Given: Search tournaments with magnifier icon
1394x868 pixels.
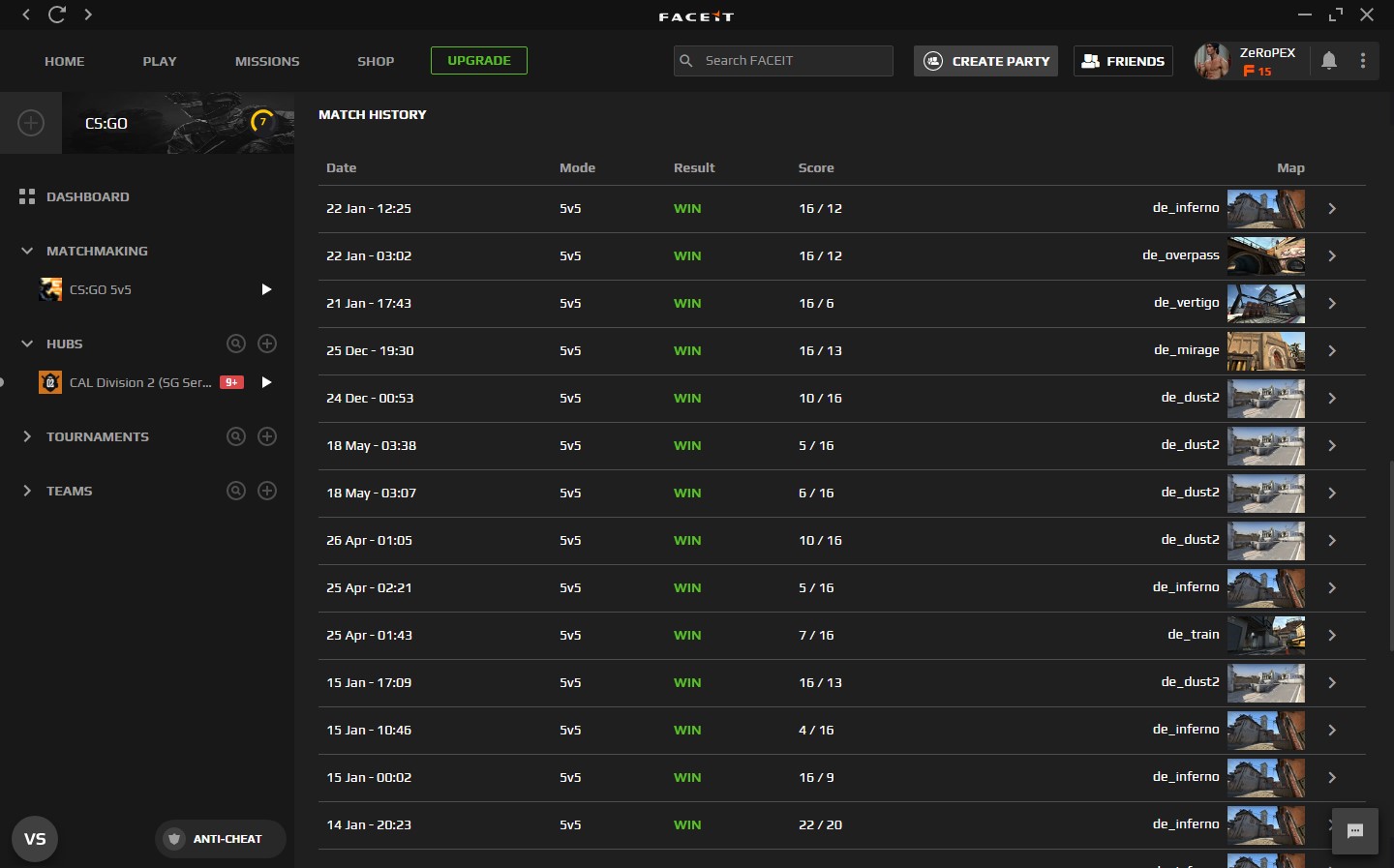Looking at the screenshot, I should pos(236,436).
